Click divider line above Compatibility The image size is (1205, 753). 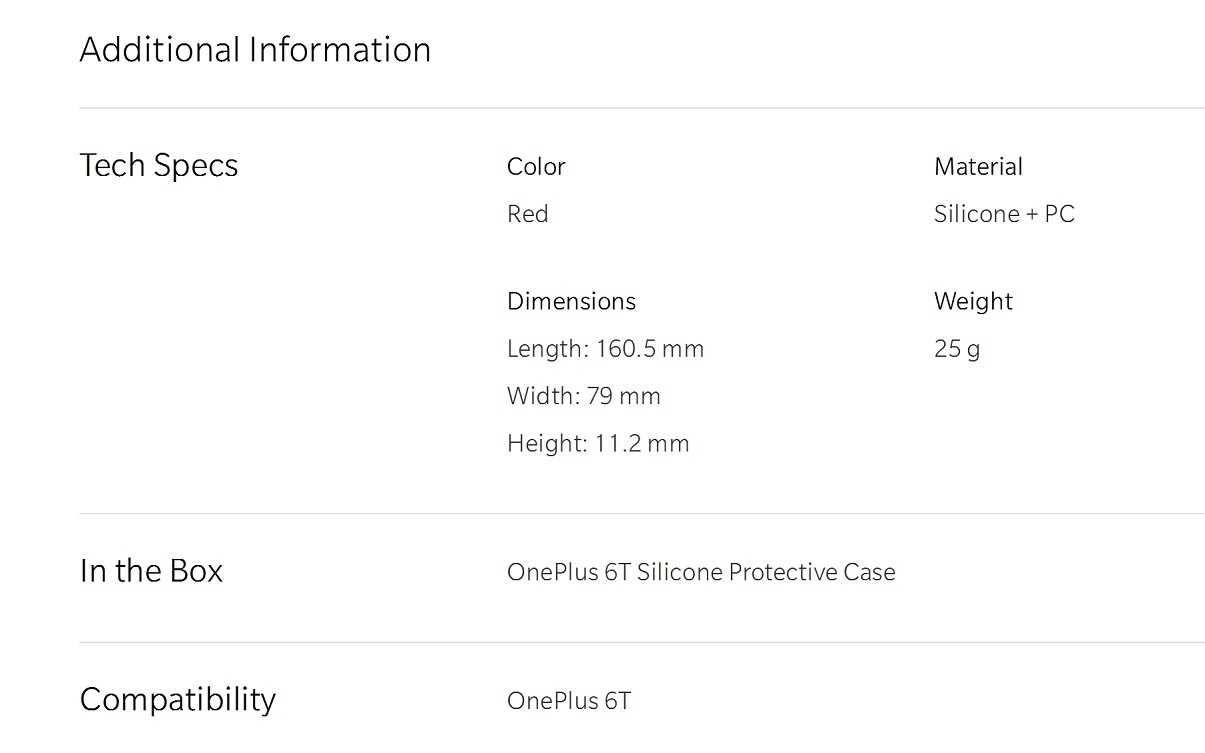[x=642, y=642]
